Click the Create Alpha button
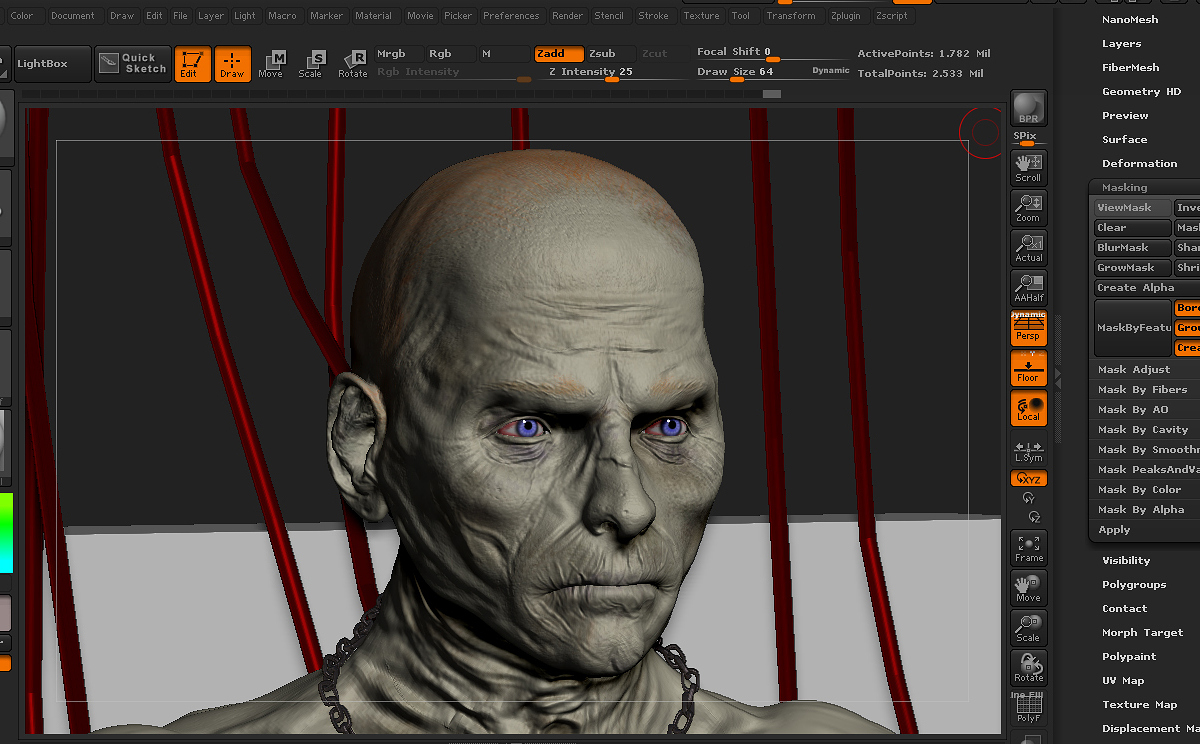Screen dimensions: 1200x744 (x=1146, y=288)
